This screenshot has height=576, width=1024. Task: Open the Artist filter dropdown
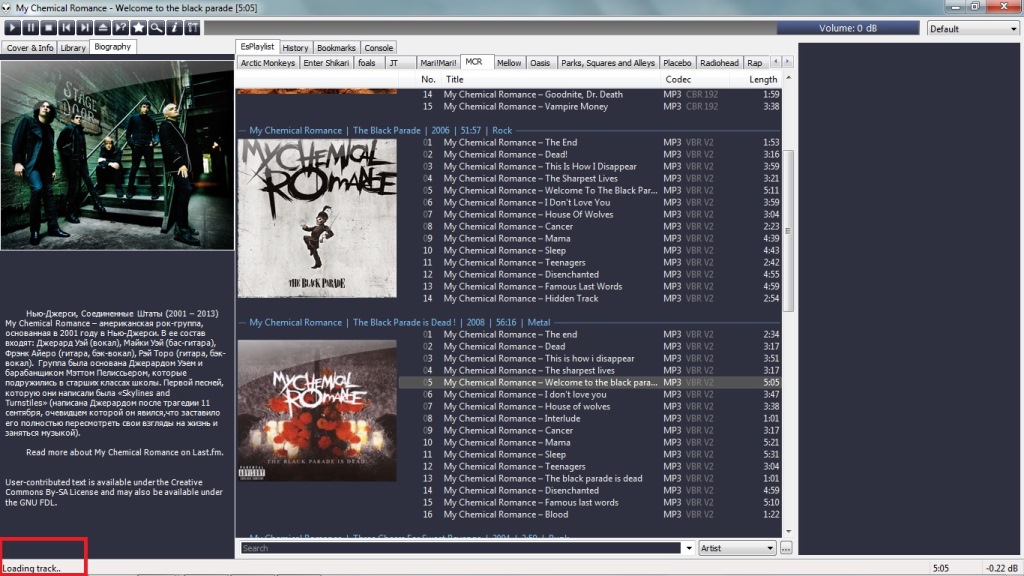click(x=737, y=548)
